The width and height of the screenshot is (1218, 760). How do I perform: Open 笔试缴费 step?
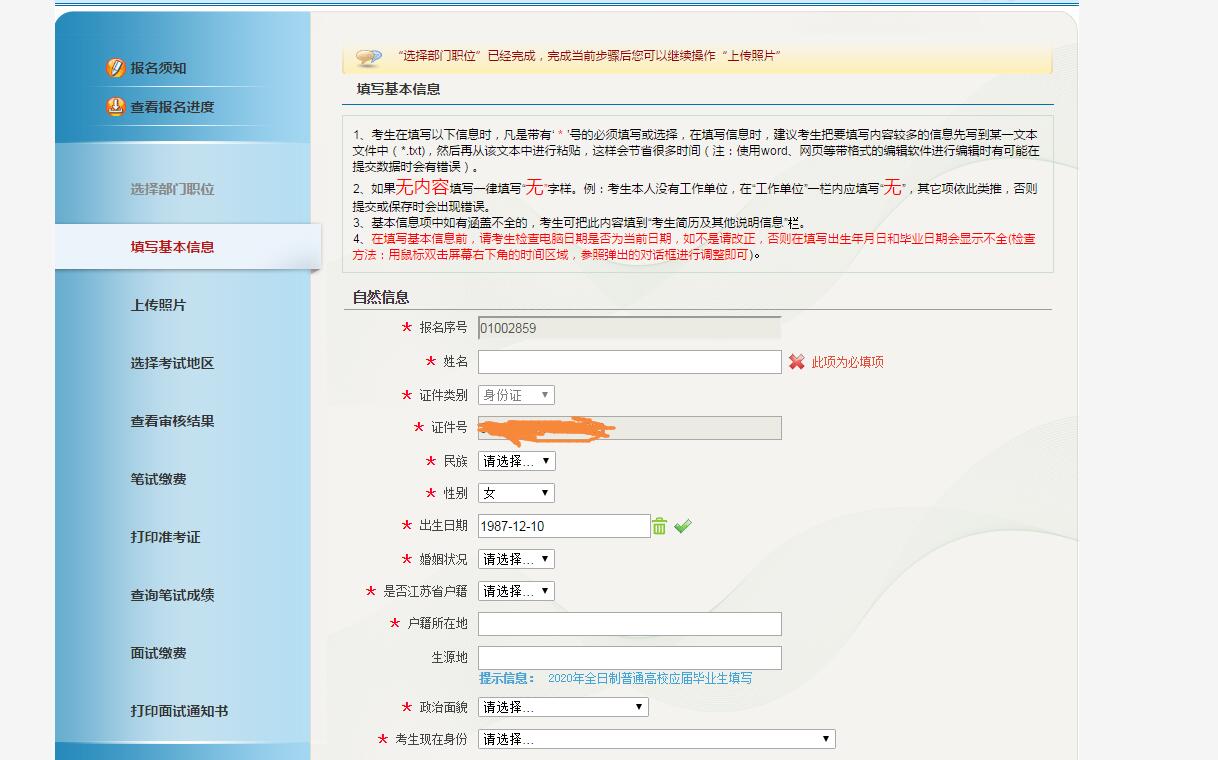158,479
